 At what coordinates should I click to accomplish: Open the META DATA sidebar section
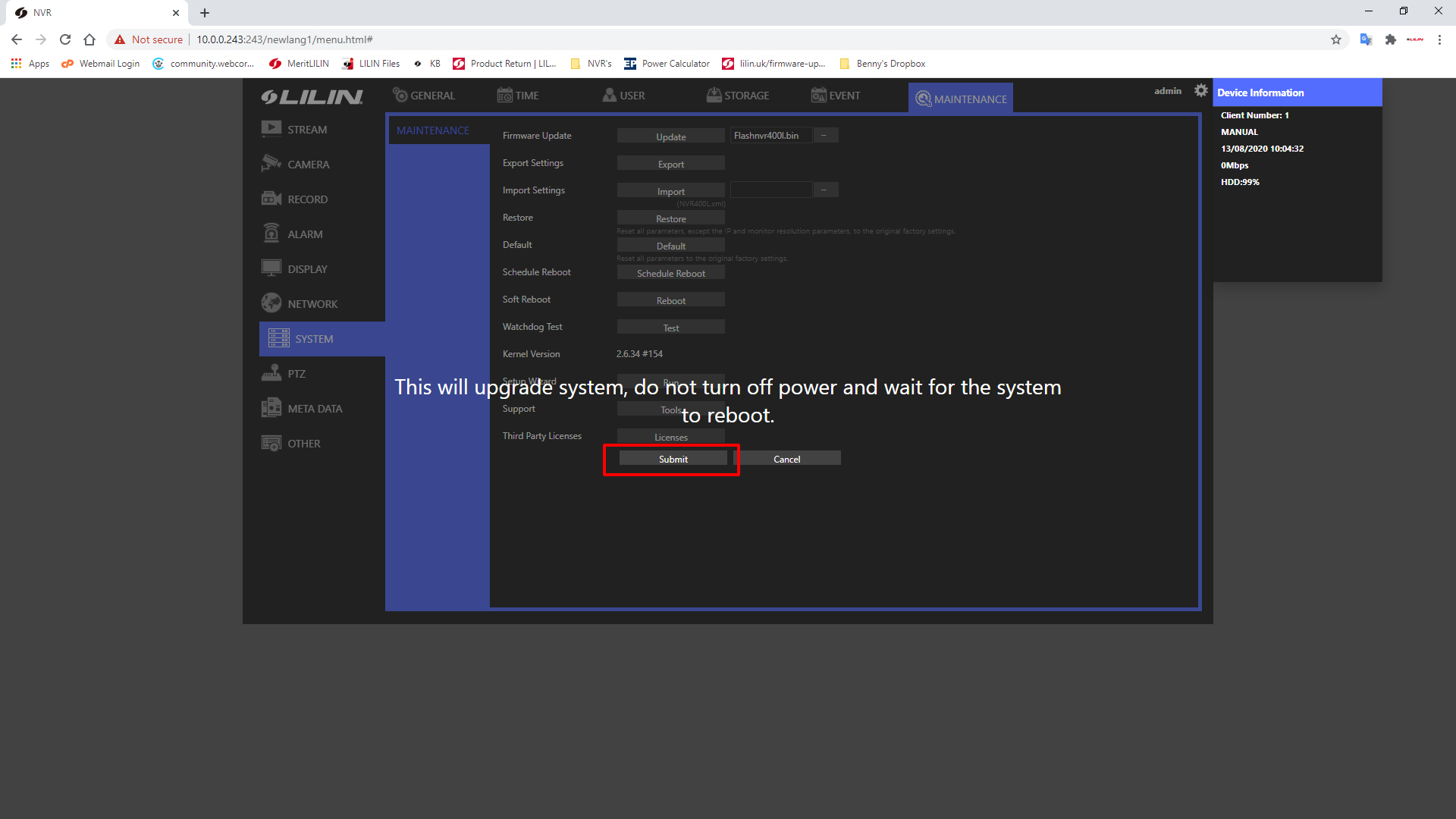coord(314,409)
